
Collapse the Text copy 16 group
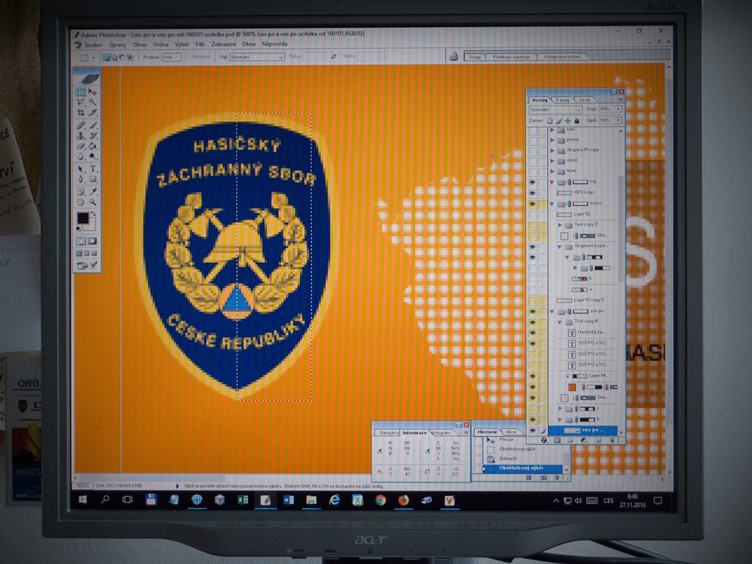pyautogui.click(x=560, y=322)
